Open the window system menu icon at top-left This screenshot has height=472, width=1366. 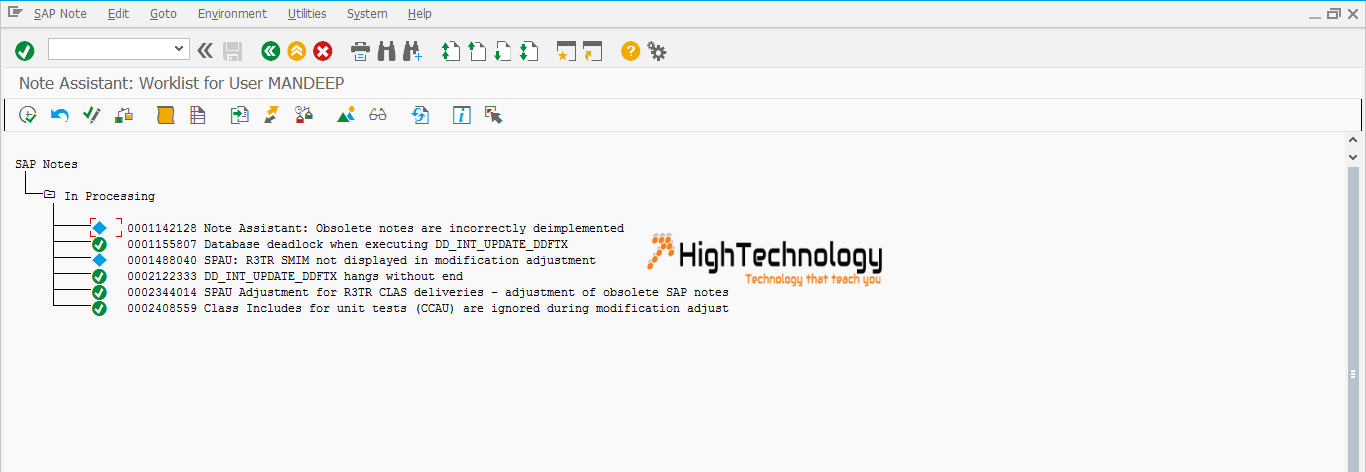point(15,13)
